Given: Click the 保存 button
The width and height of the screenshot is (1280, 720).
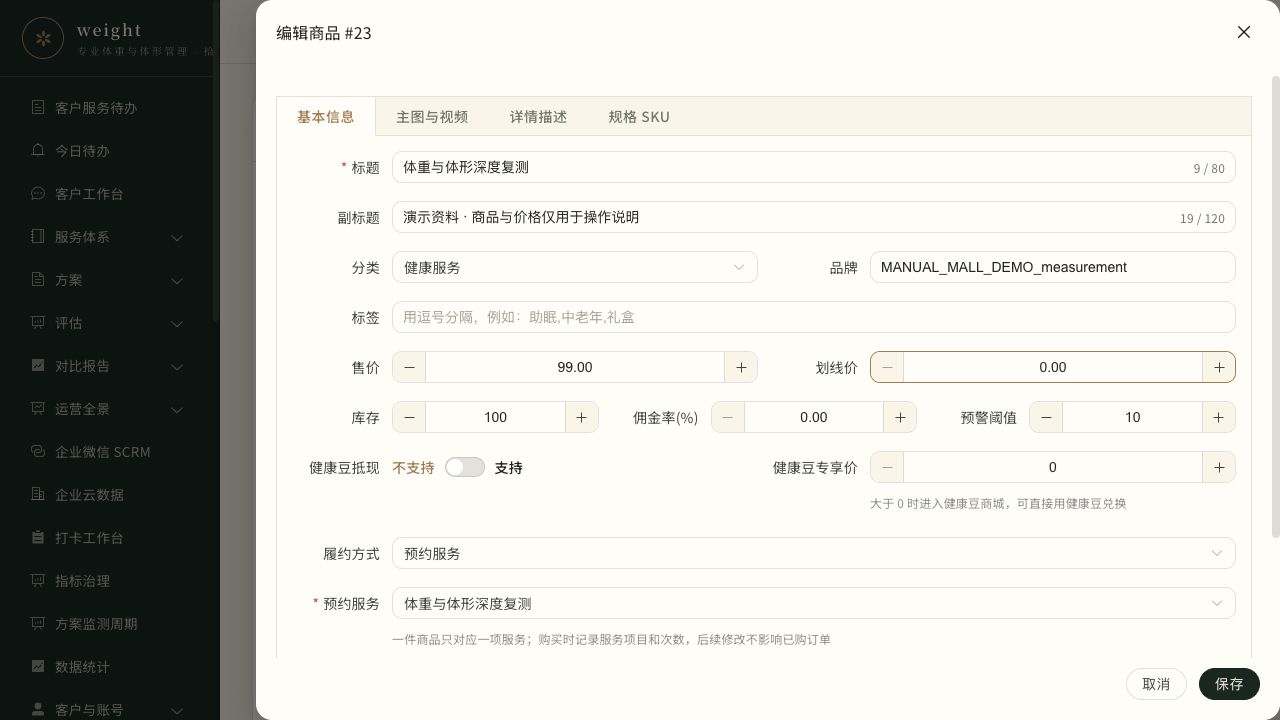Looking at the screenshot, I should [x=1229, y=684].
